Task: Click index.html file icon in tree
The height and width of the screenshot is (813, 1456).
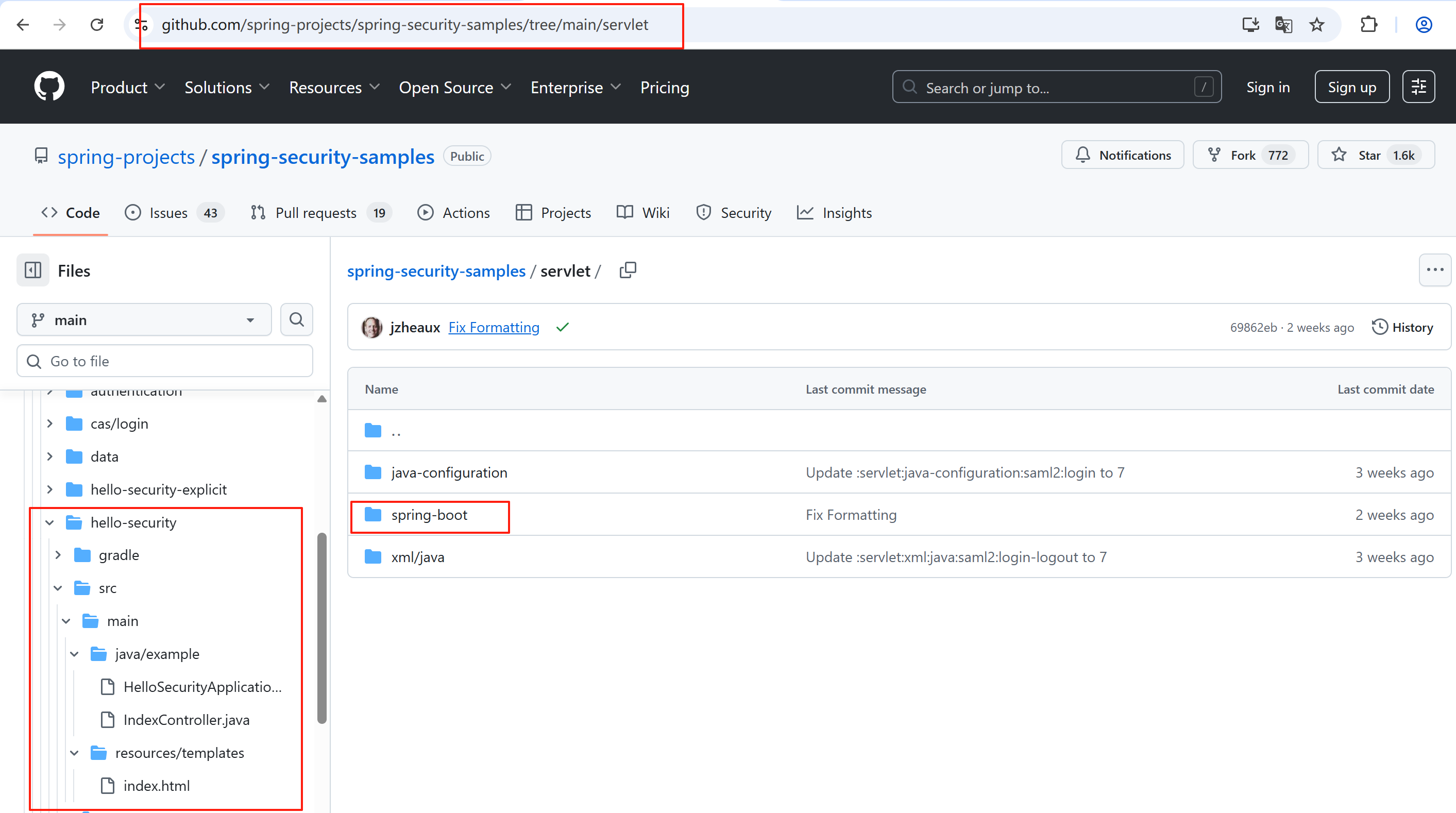Action: [x=107, y=786]
